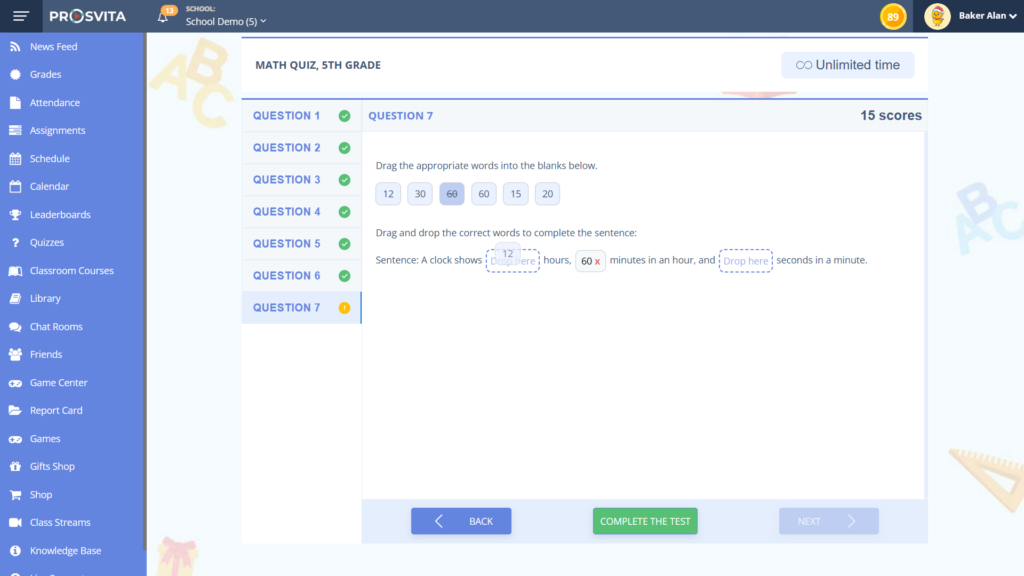The image size is (1024, 576).
Task: Open the Class Streams camera icon
Action: coord(15,523)
